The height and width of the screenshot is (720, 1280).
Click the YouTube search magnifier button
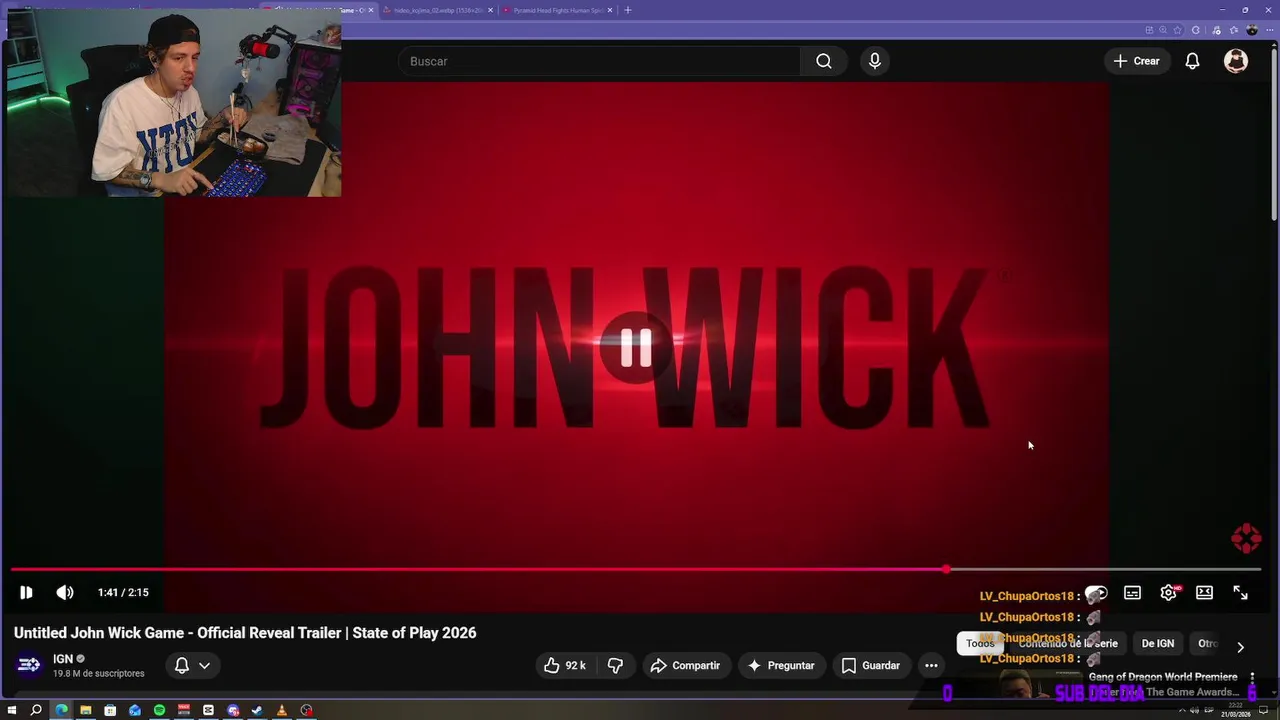point(823,61)
